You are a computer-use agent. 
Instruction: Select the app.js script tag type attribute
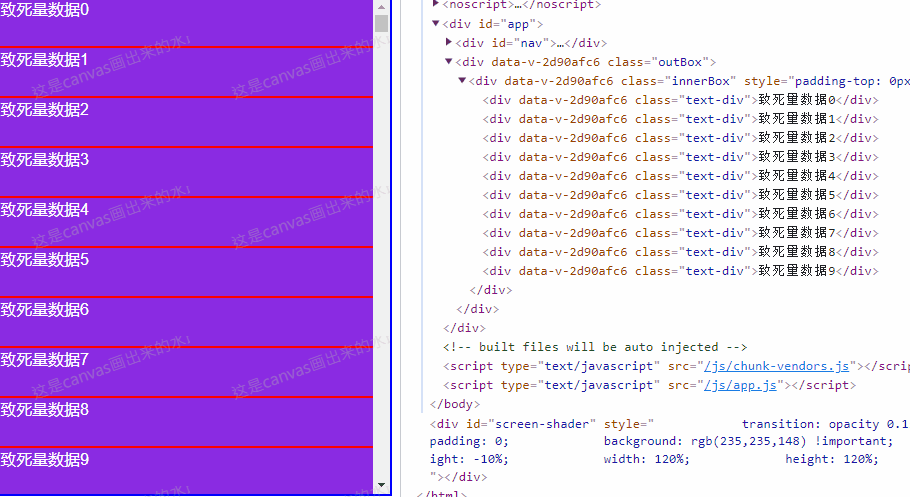tap(580, 386)
